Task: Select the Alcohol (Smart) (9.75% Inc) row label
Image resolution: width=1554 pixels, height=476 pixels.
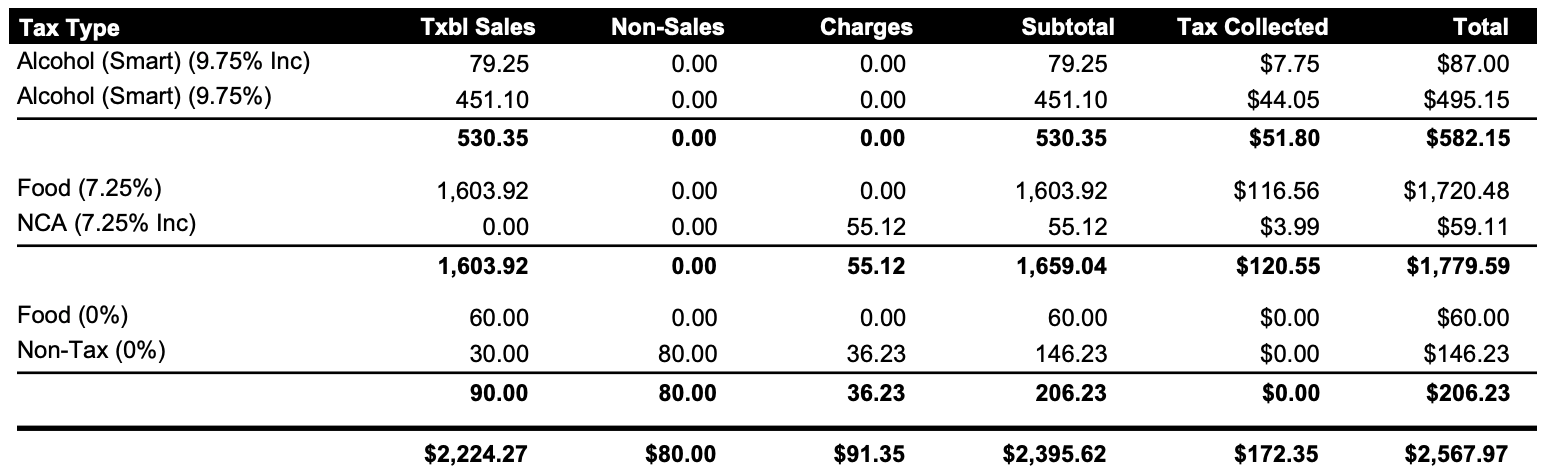Action: coord(164,62)
